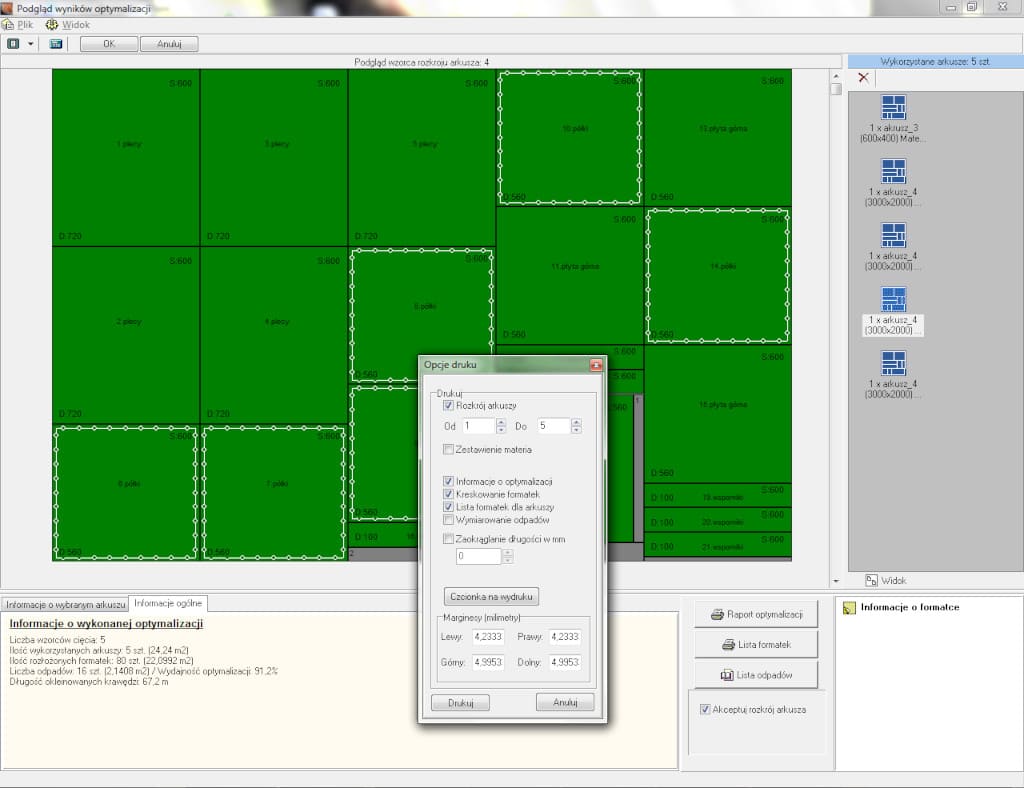Click the red X delete sheet icon
Viewport: 1024px width, 788px height.
[x=863, y=78]
